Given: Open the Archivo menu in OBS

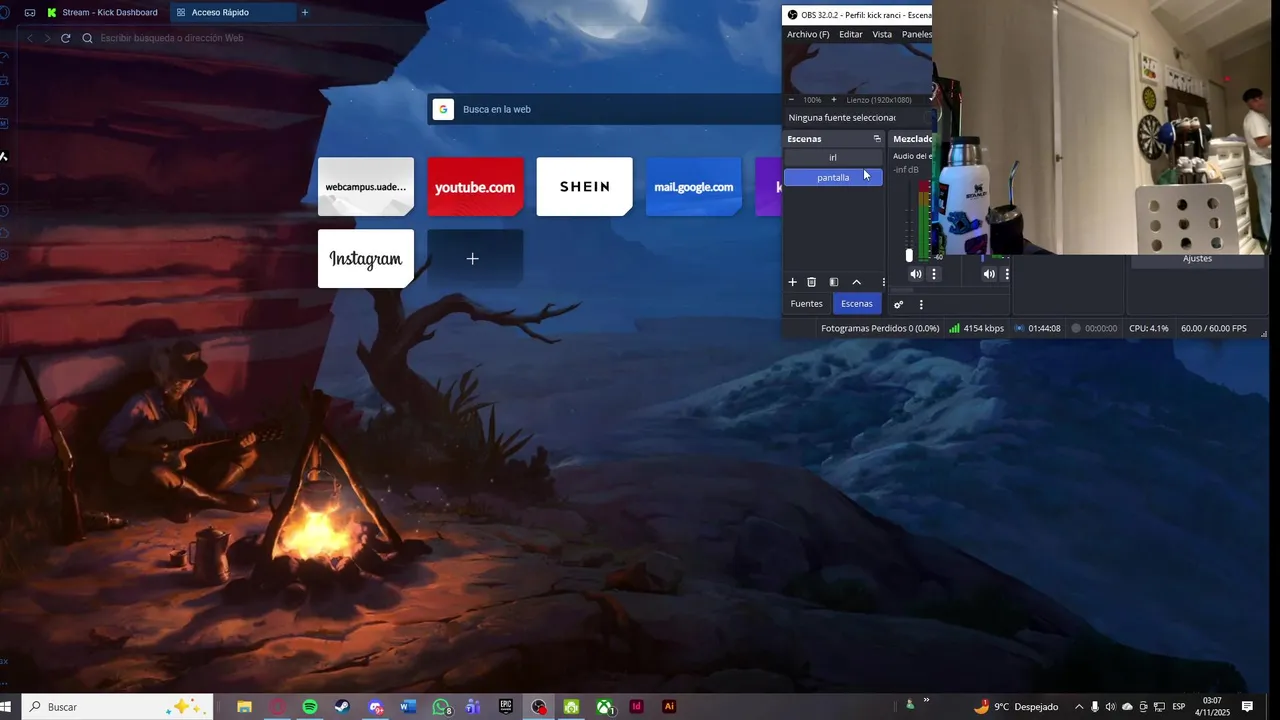Looking at the screenshot, I should coord(808,34).
